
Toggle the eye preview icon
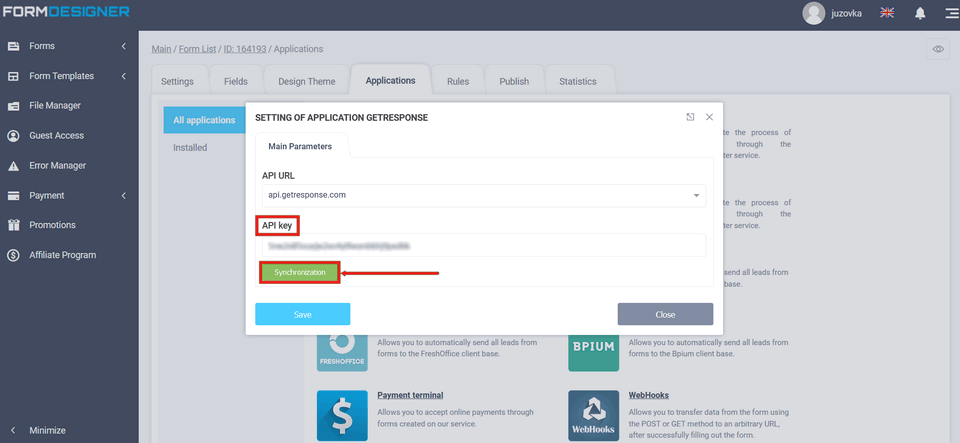[x=938, y=49]
